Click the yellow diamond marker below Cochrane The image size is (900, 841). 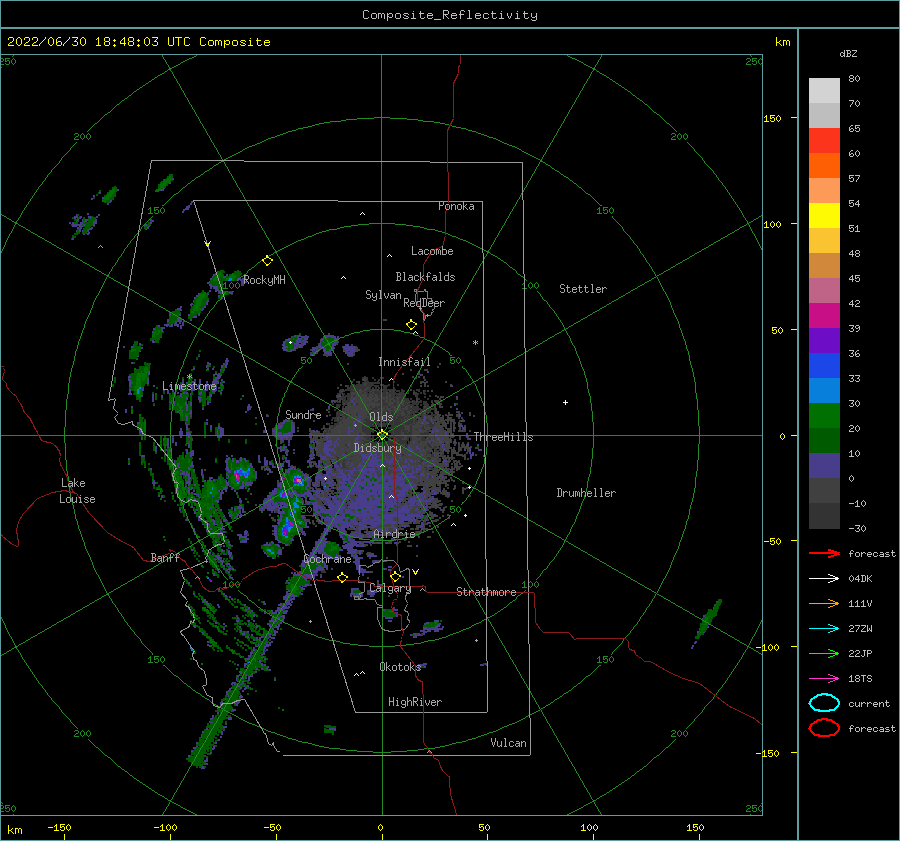click(x=342, y=577)
